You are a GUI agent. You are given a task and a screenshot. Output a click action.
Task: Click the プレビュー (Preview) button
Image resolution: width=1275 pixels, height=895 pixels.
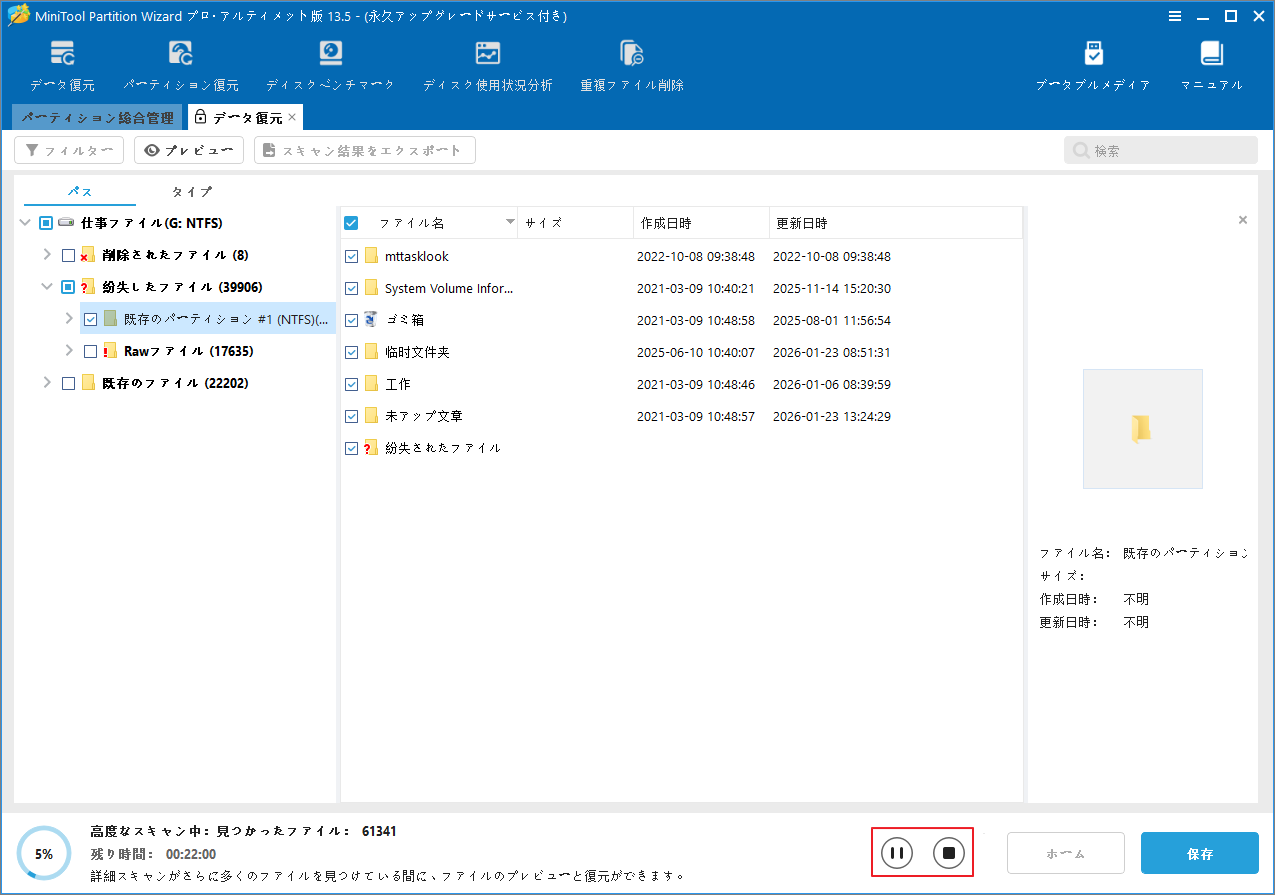point(188,150)
